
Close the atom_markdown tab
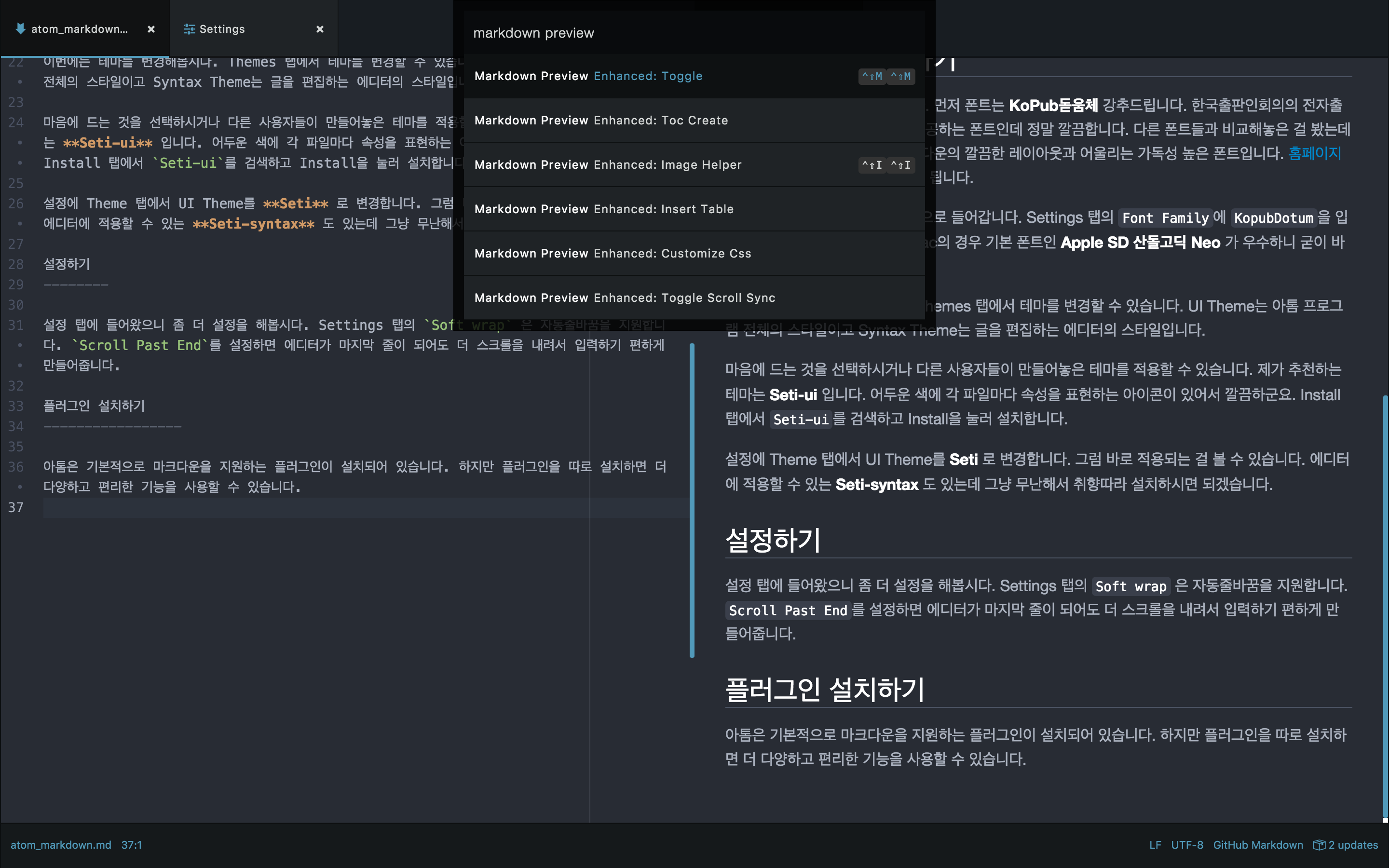click(151, 29)
